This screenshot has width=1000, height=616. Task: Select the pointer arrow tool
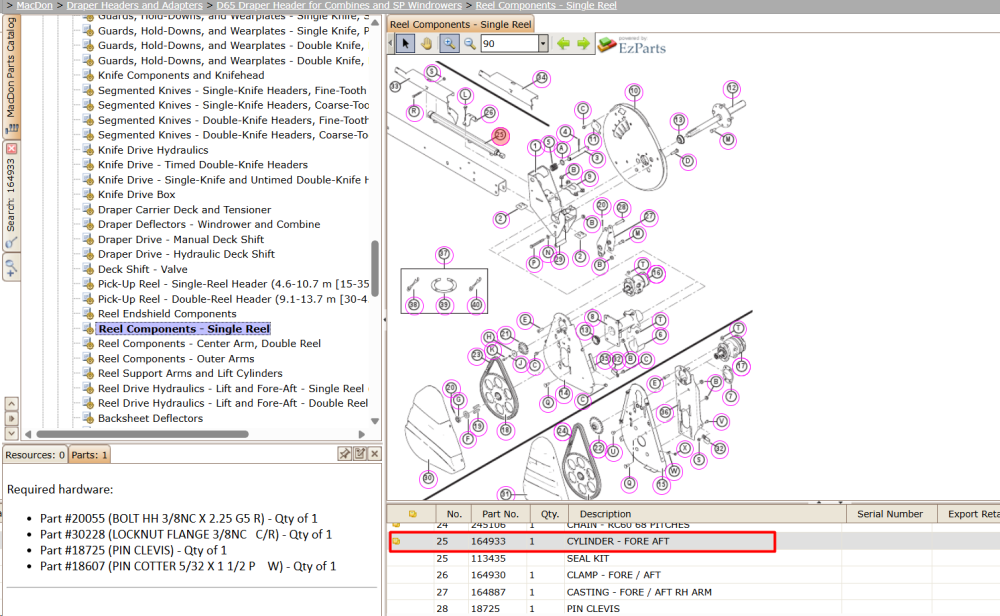point(404,43)
